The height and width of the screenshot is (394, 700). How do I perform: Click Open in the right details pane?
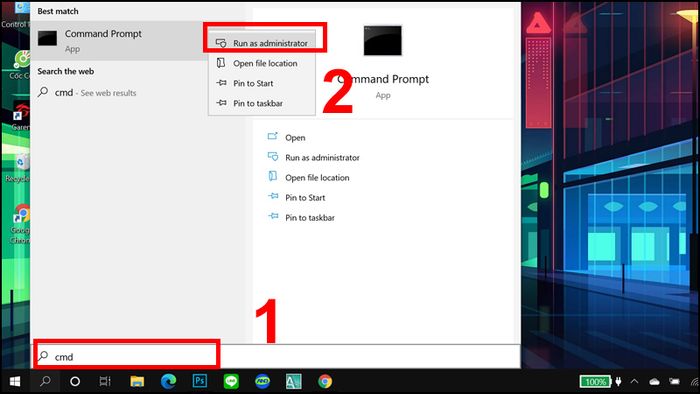[x=295, y=138]
